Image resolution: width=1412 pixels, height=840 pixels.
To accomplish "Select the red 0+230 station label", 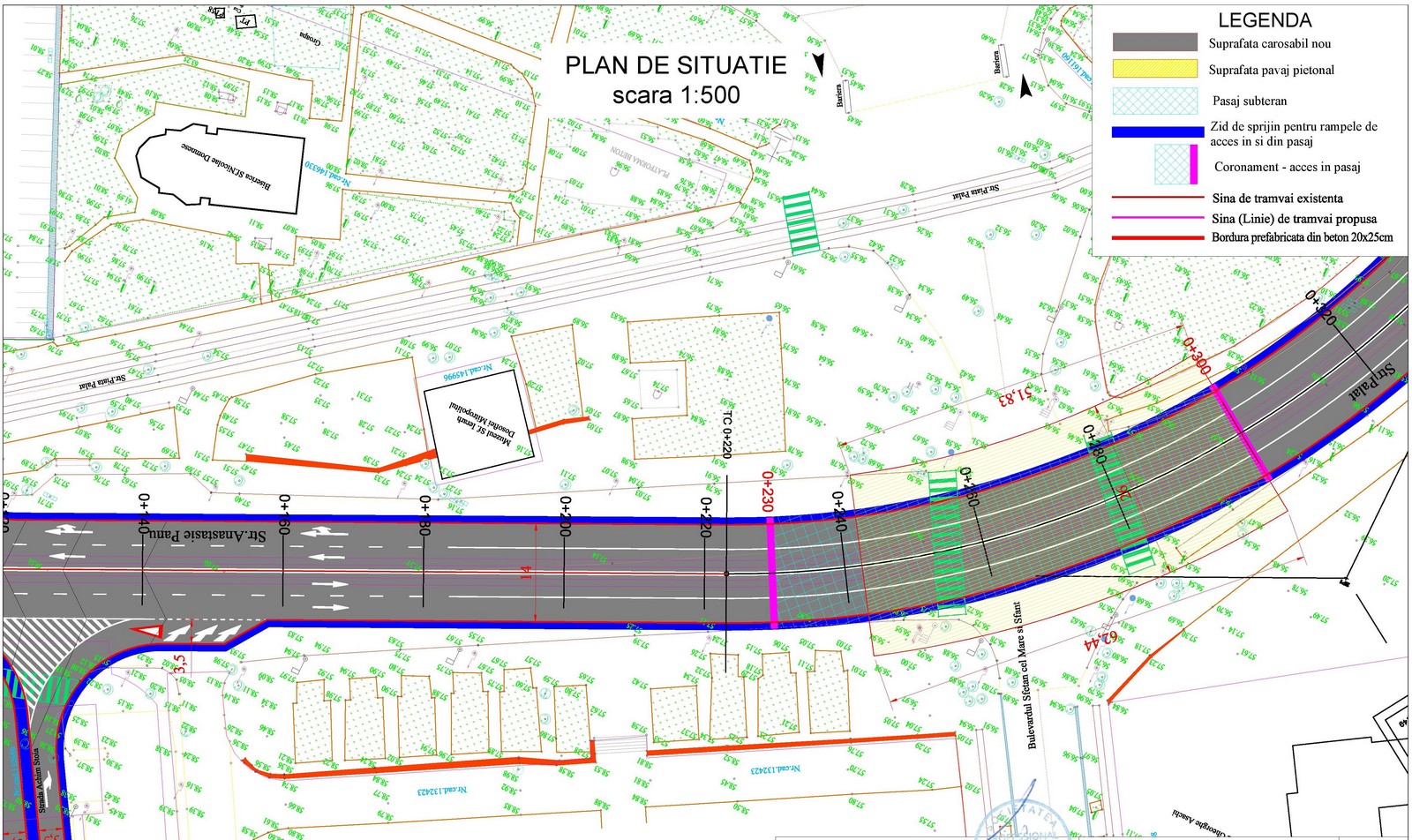I will [767, 491].
